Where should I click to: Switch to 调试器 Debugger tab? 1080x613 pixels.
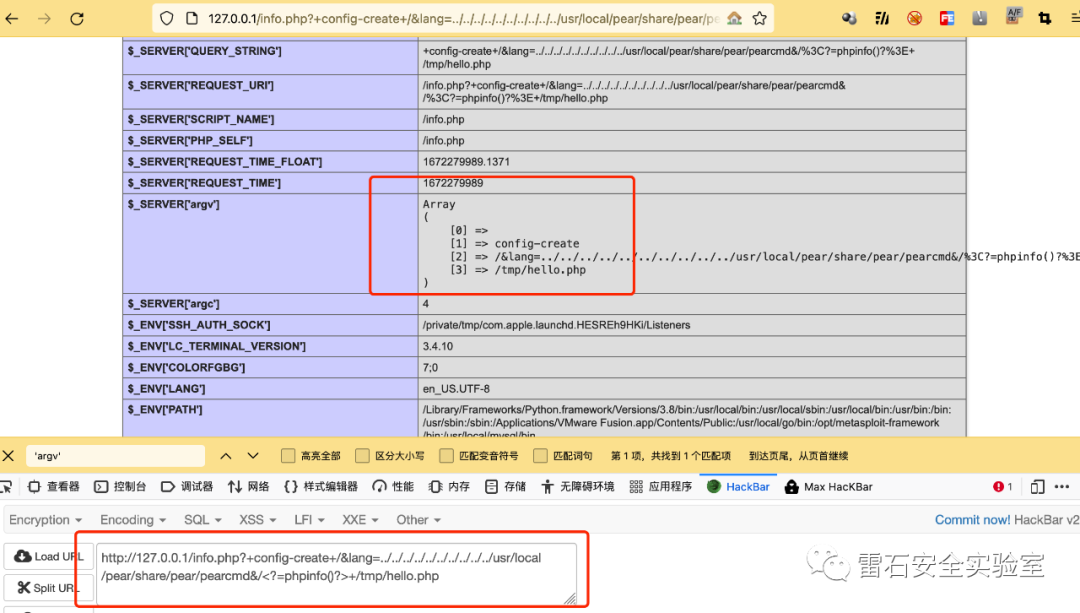187,487
